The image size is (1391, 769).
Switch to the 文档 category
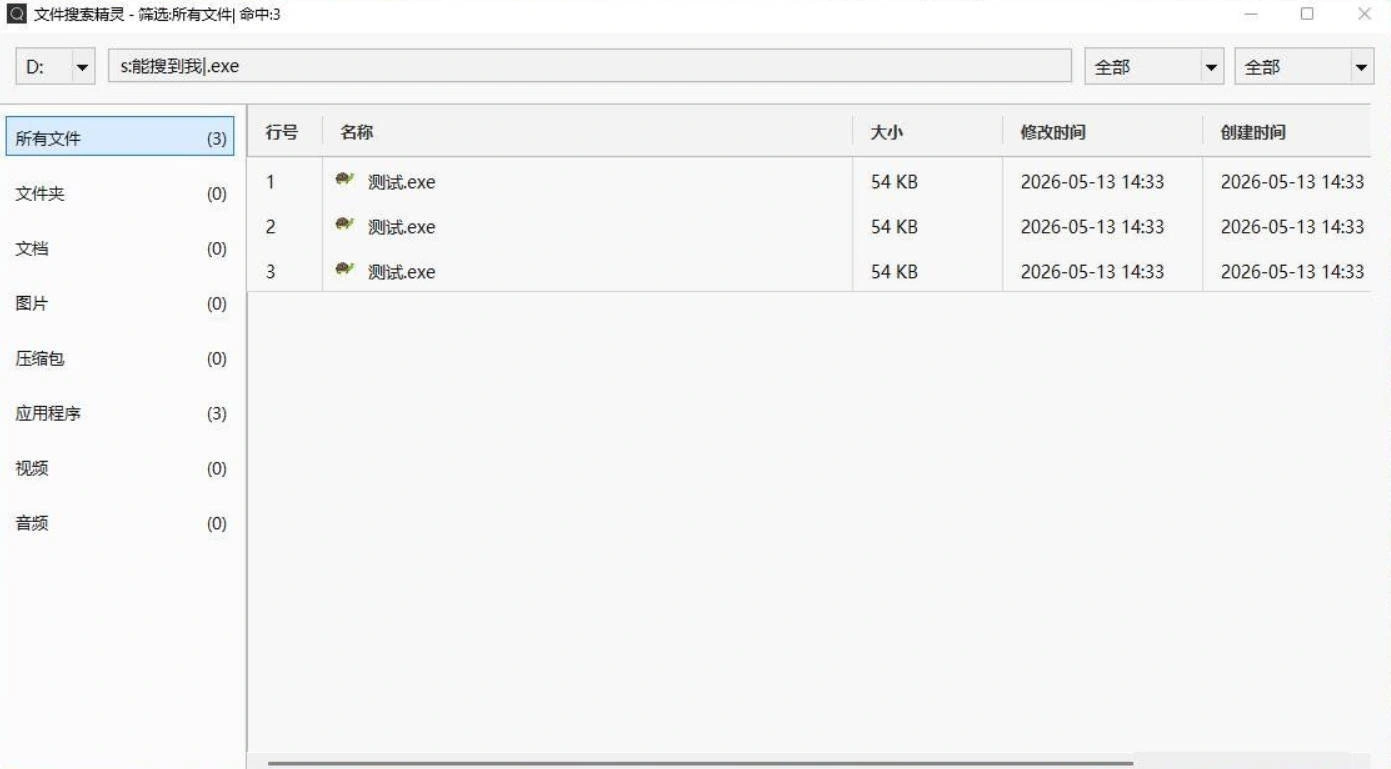point(120,249)
